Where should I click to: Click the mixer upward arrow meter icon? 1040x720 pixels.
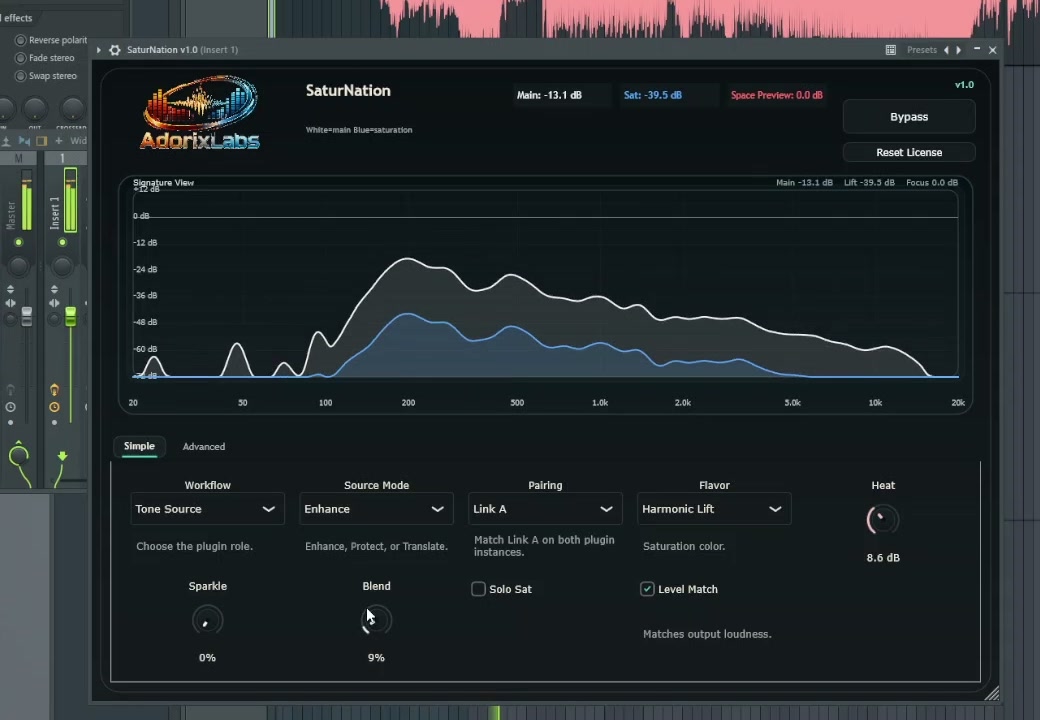click(7, 141)
